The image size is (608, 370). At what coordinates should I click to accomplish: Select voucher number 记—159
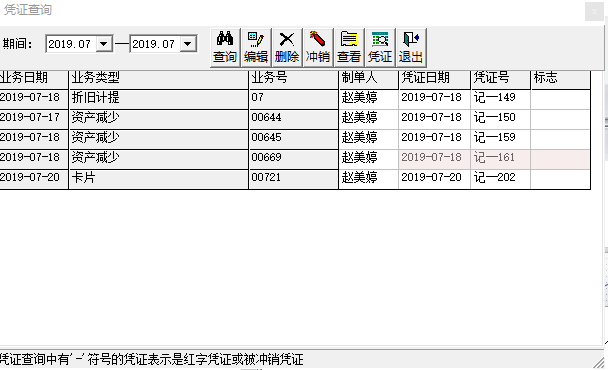(500, 140)
